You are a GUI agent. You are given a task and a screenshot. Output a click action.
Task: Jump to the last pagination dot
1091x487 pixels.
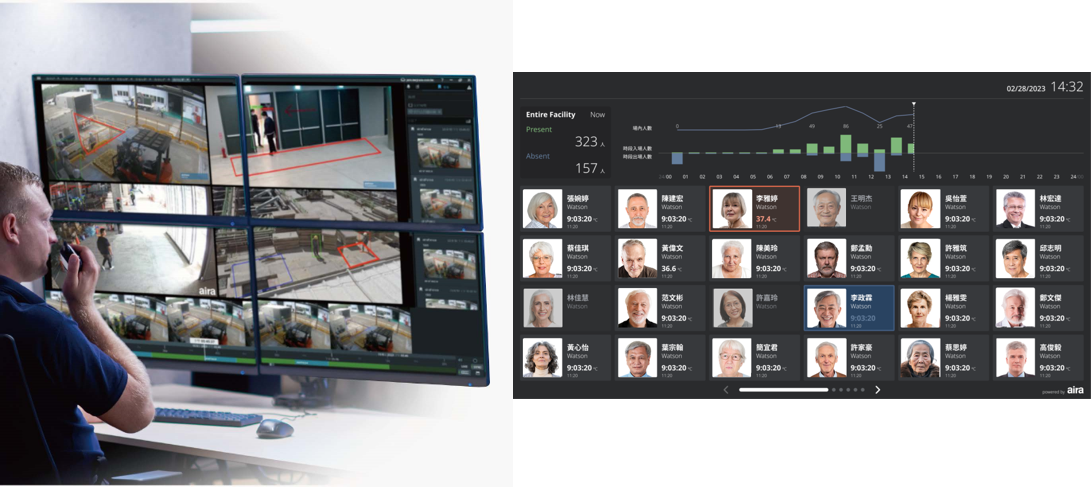pyautogui.click(x=862, y=390)
